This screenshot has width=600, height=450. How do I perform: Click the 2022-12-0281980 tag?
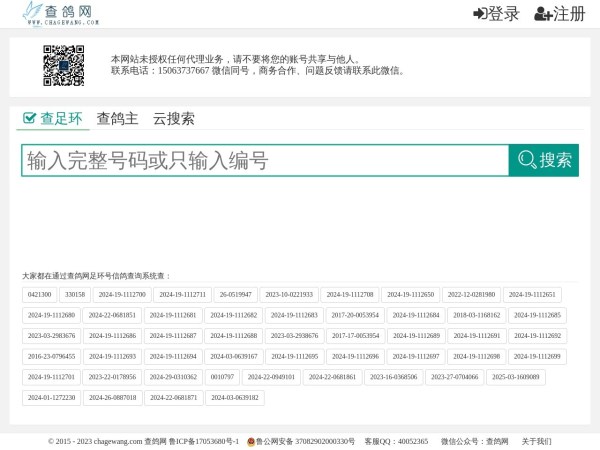click(471, 295)
